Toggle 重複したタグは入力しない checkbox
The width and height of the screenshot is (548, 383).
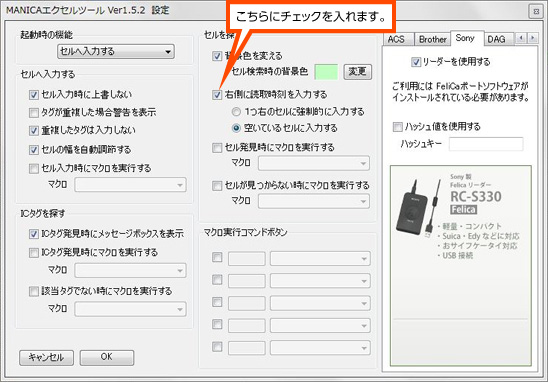click(x=34, y=131)
